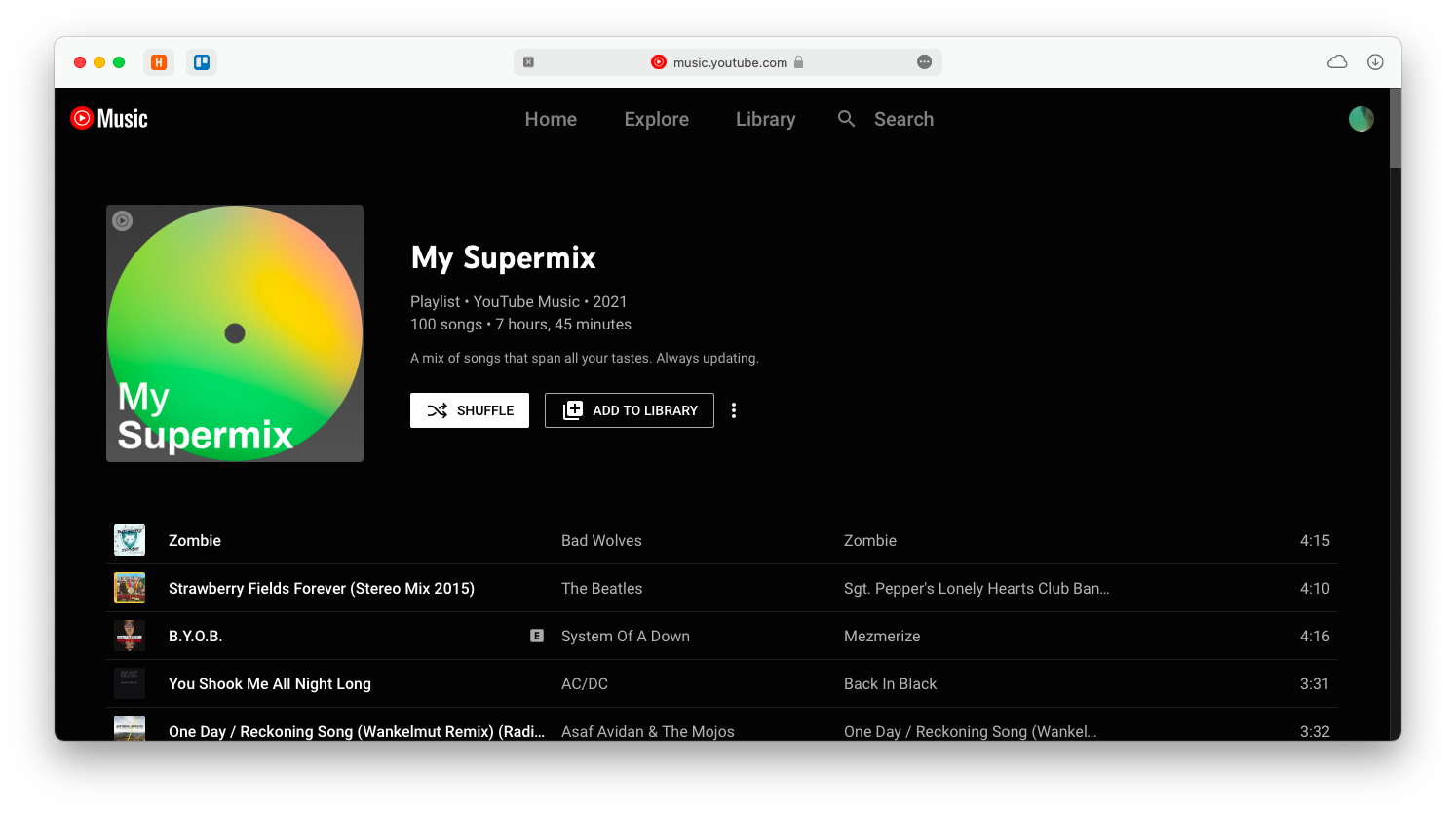Open Asaf Avidan & The Mojos artist link

(648, 731)
